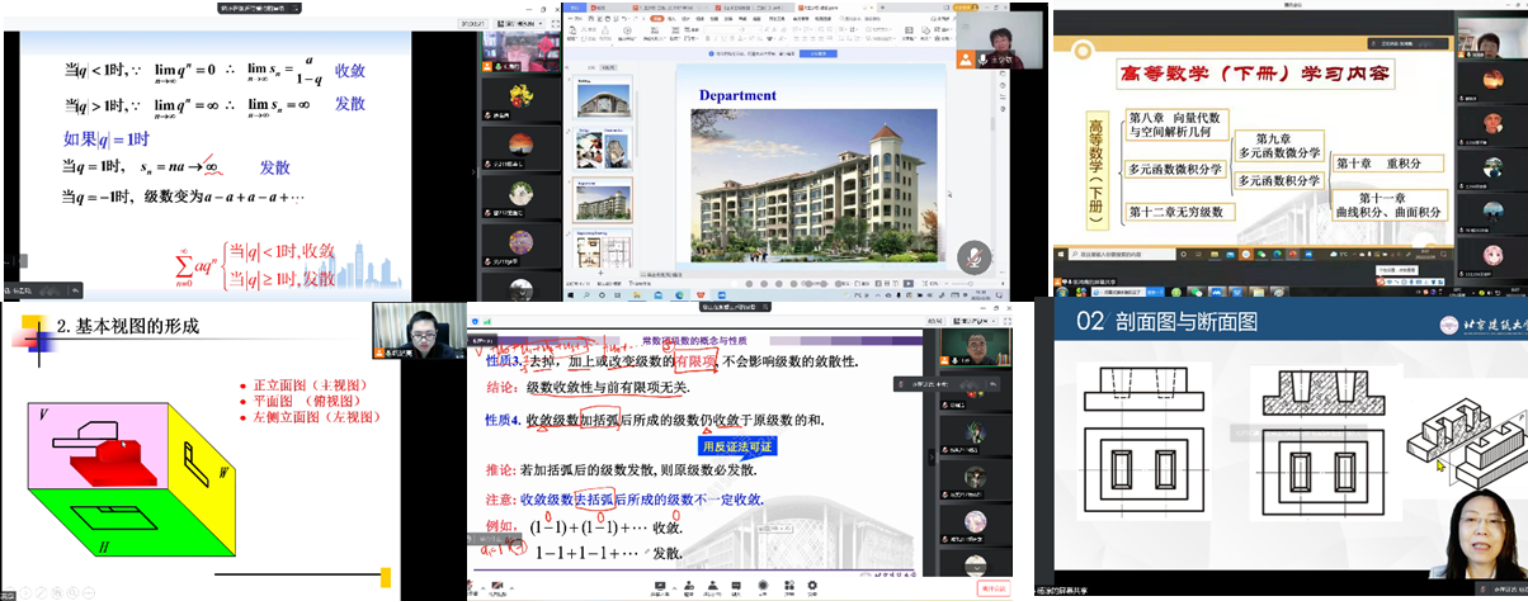Open a new tab with the plus button
This screenshot has width=1529, height=602.
(881, 8)
